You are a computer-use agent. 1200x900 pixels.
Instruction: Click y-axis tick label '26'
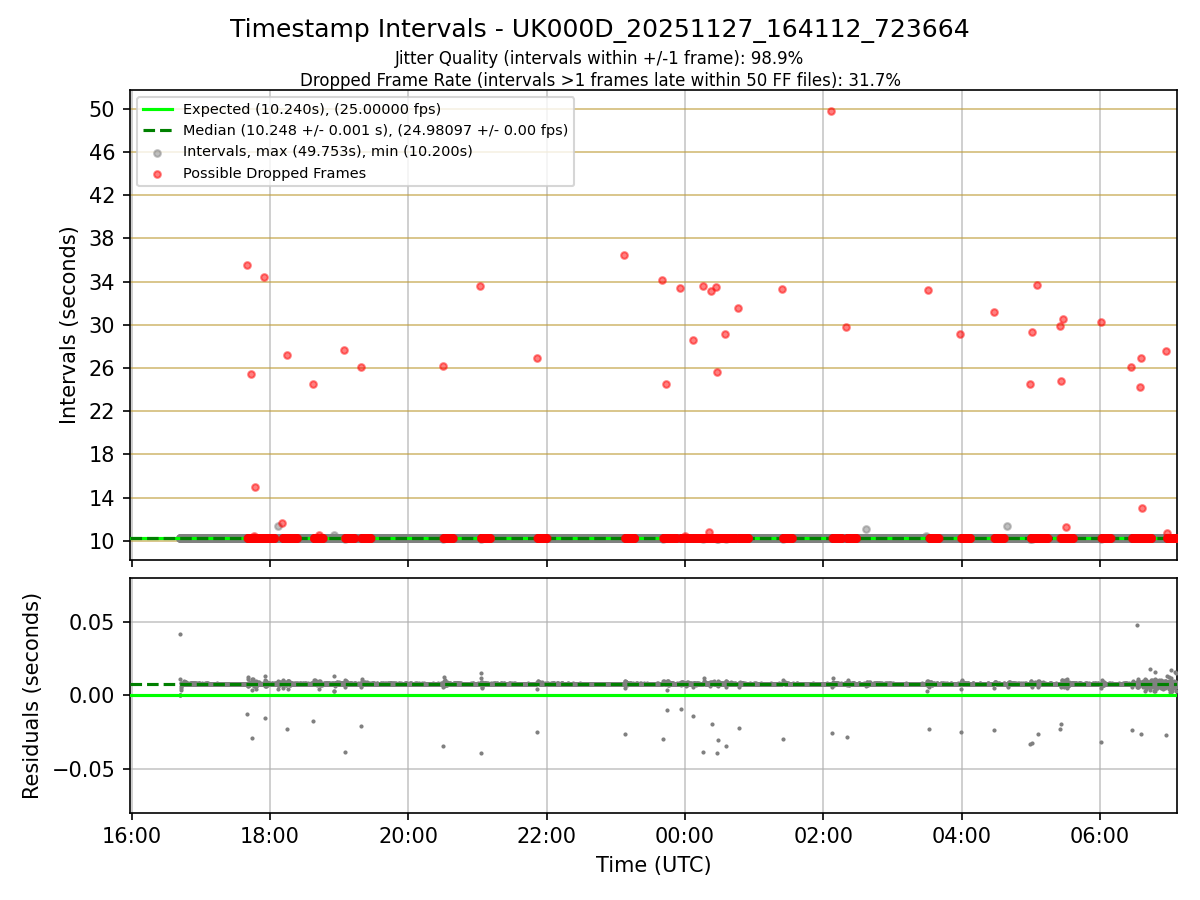tap(104, 368)
